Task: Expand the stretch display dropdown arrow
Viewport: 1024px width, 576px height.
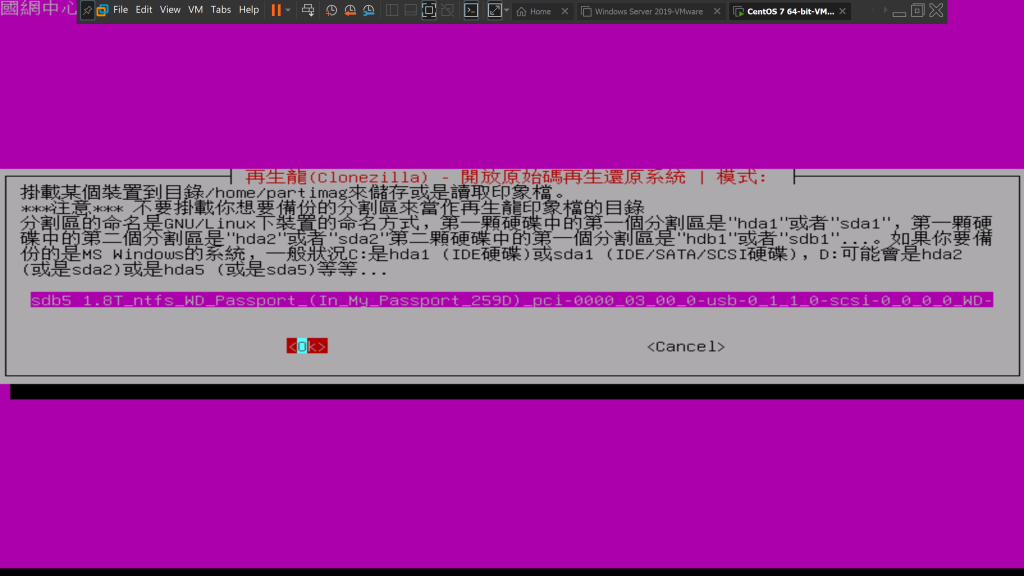Action: [x=507, y=10]
